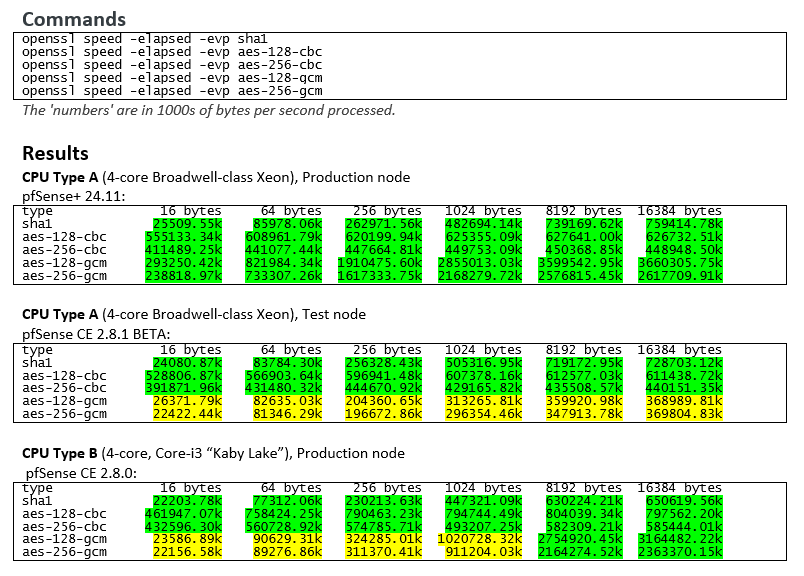
Task: Click value 448948.50k for aes-256-cbc
Action: pos(684,250)
